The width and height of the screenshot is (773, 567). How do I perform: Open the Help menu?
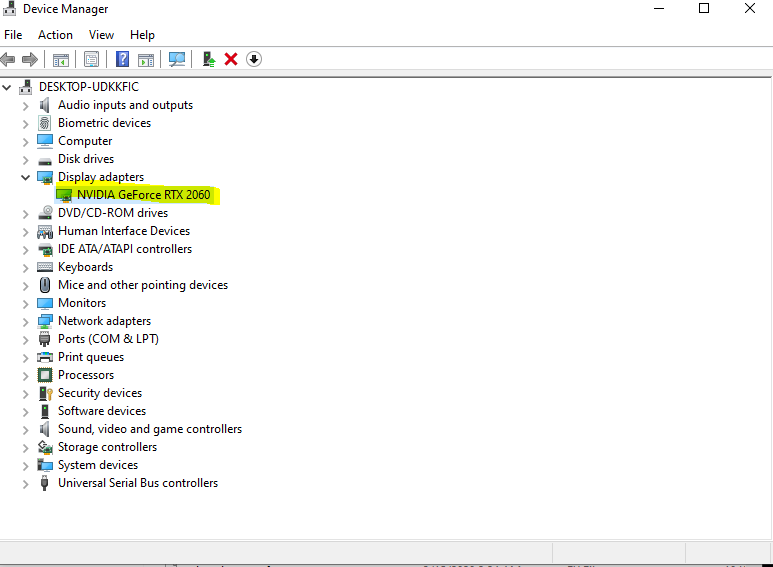142,35
